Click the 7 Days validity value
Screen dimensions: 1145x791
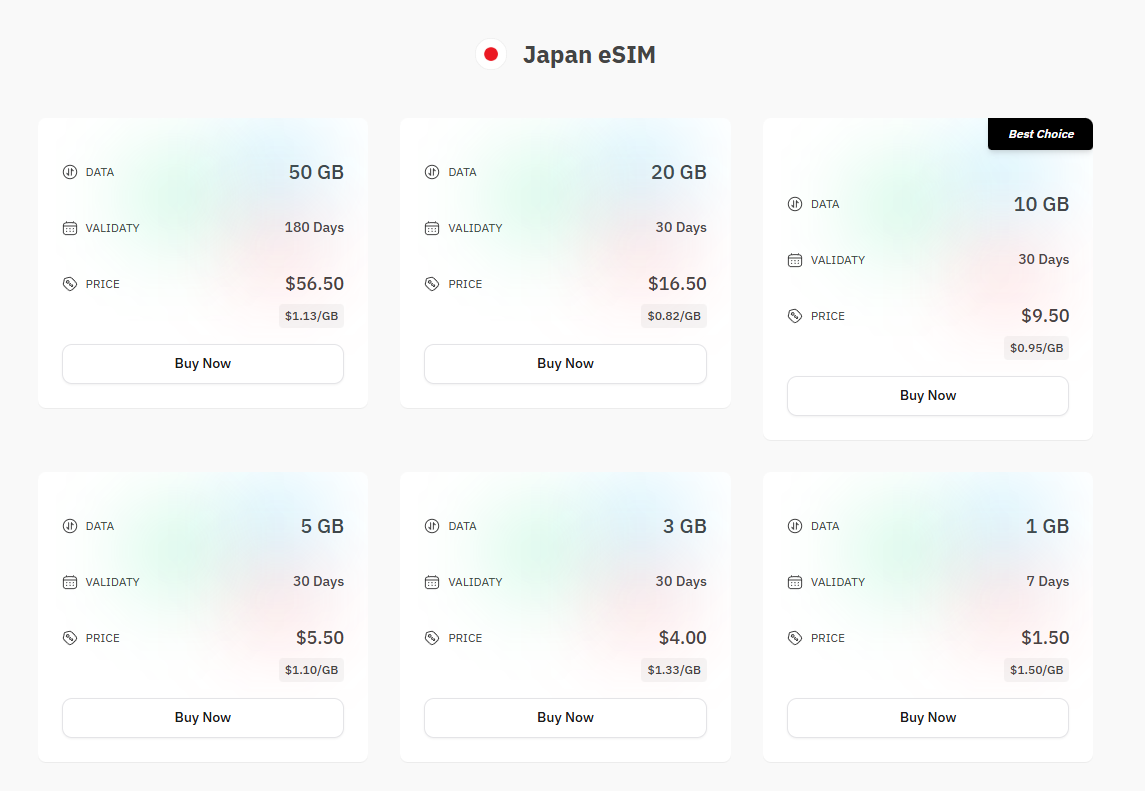[x=1048, y=581]
